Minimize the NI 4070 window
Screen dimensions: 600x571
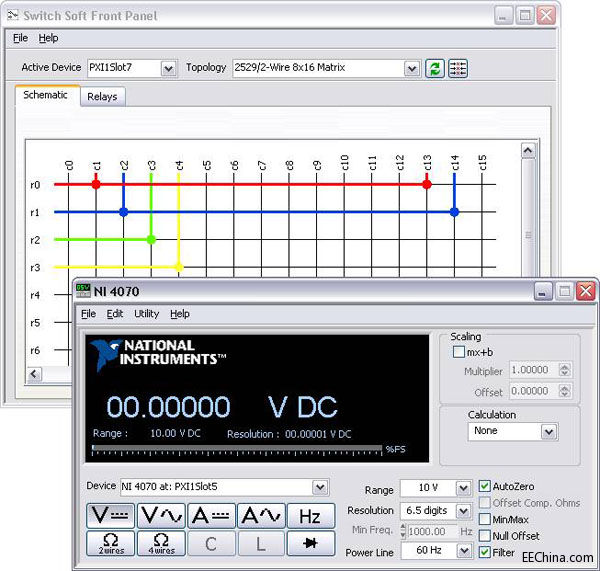543,292
